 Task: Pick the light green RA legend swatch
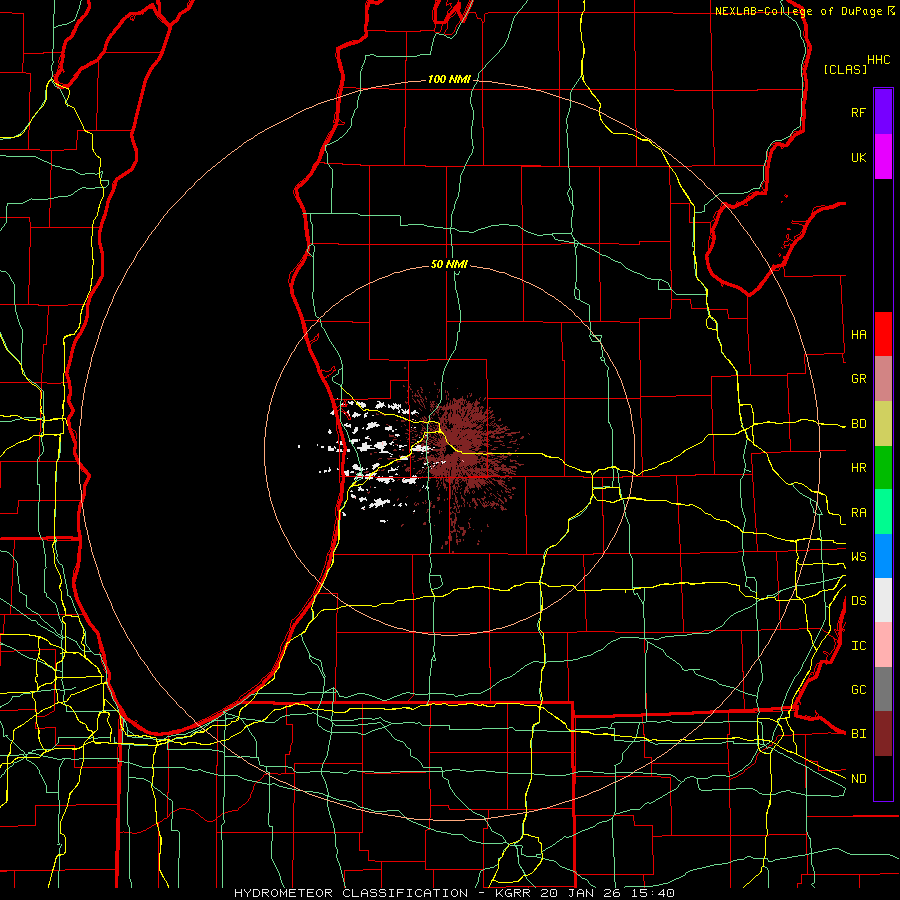pos(883,512)
